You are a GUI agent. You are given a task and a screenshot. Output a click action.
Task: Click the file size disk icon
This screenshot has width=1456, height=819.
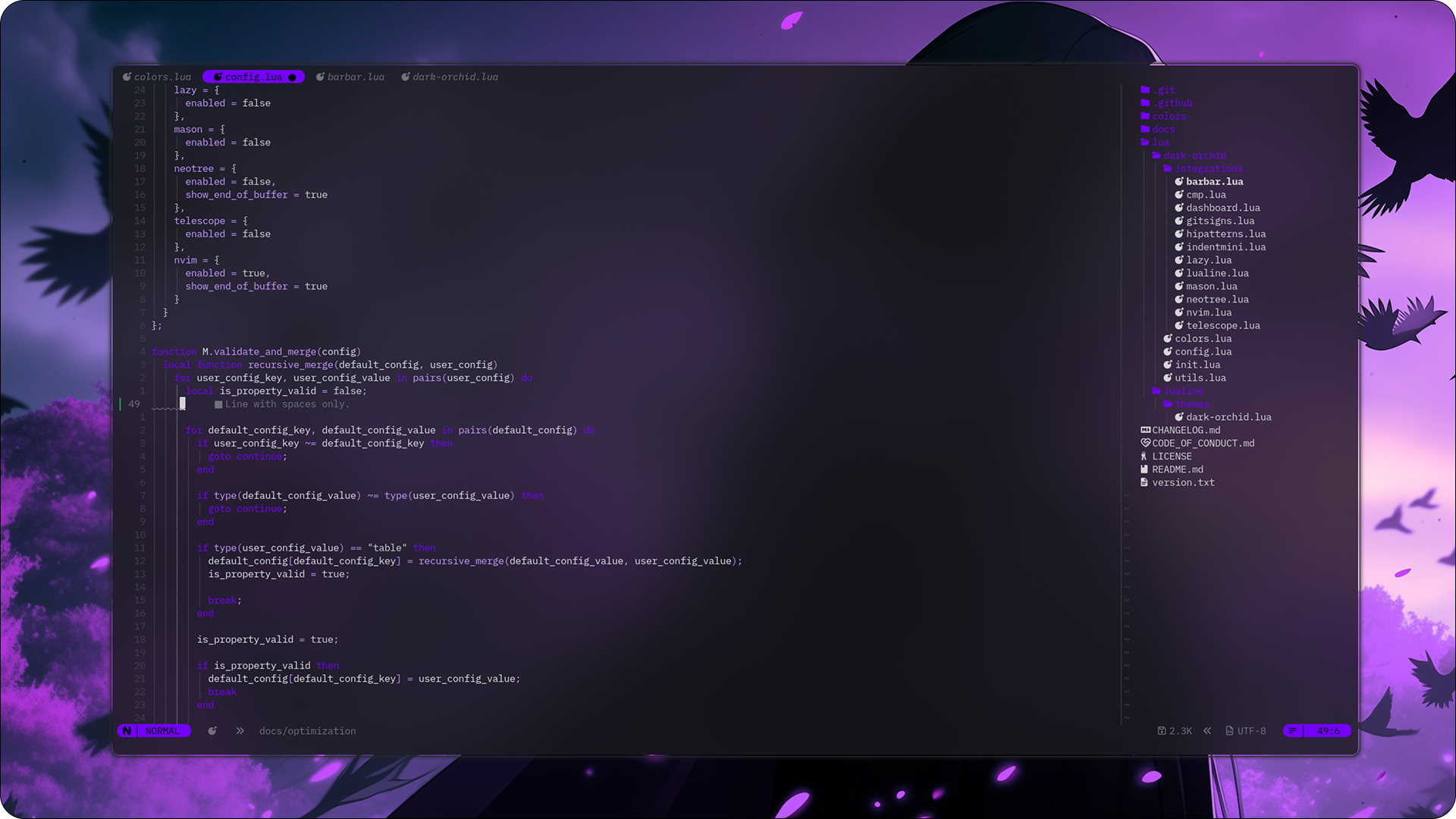(x=1161, y=731)
